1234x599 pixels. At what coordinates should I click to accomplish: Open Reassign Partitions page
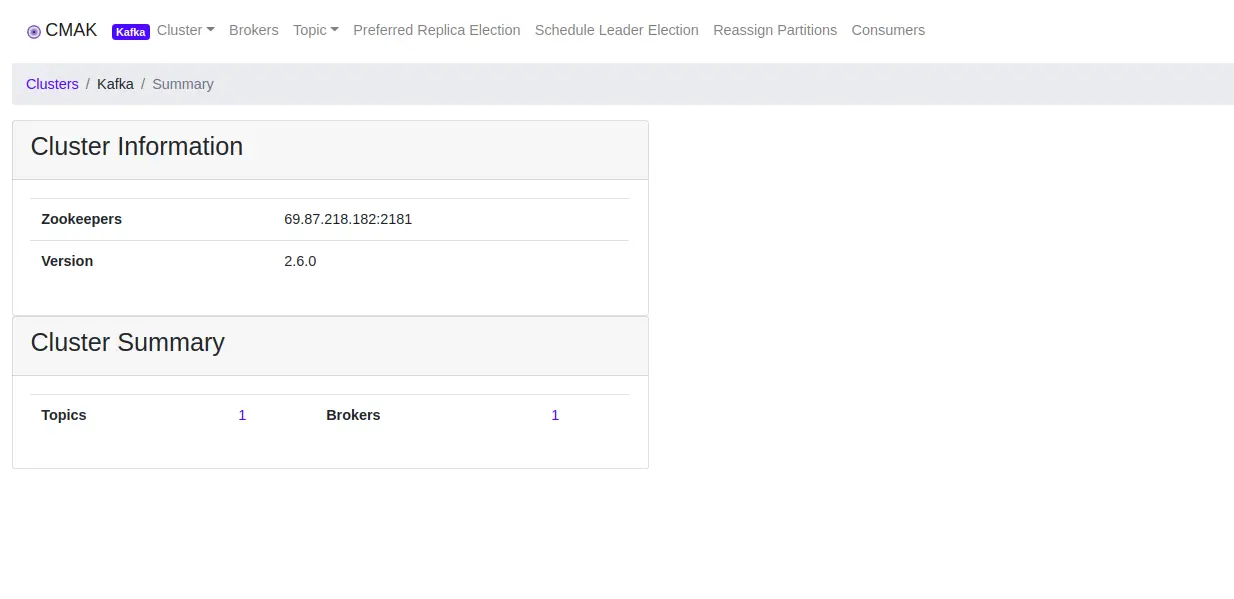pyautogui.click(x=775, y=30)
